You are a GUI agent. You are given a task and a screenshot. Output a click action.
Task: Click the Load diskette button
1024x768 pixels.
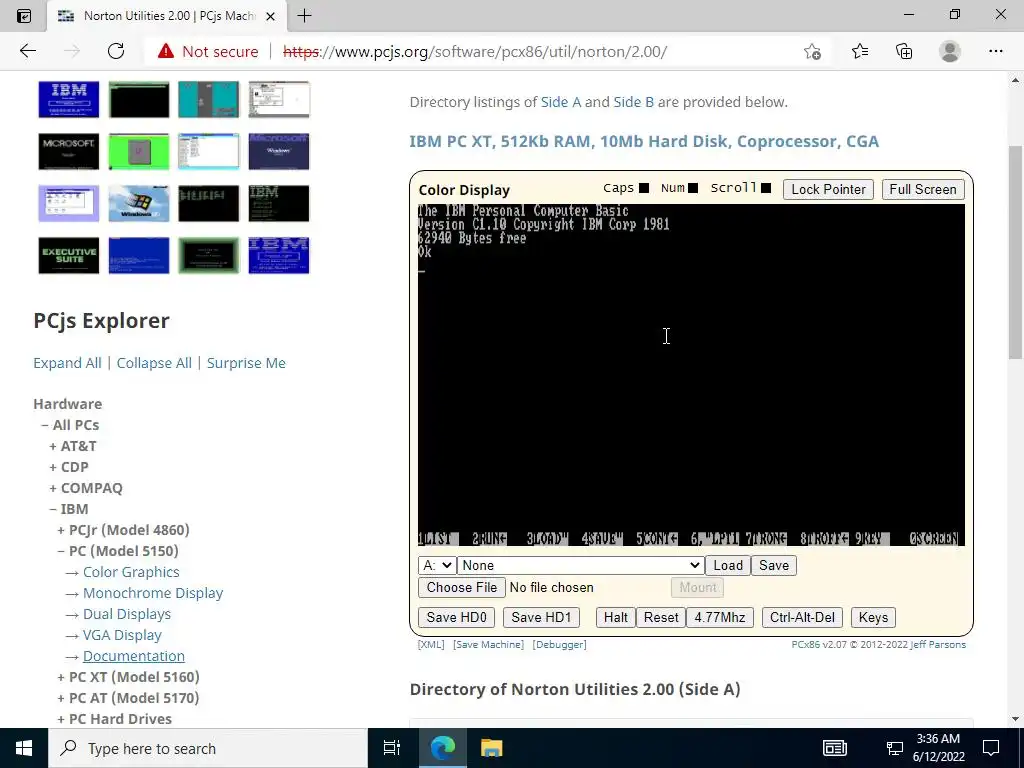(728, 566)
